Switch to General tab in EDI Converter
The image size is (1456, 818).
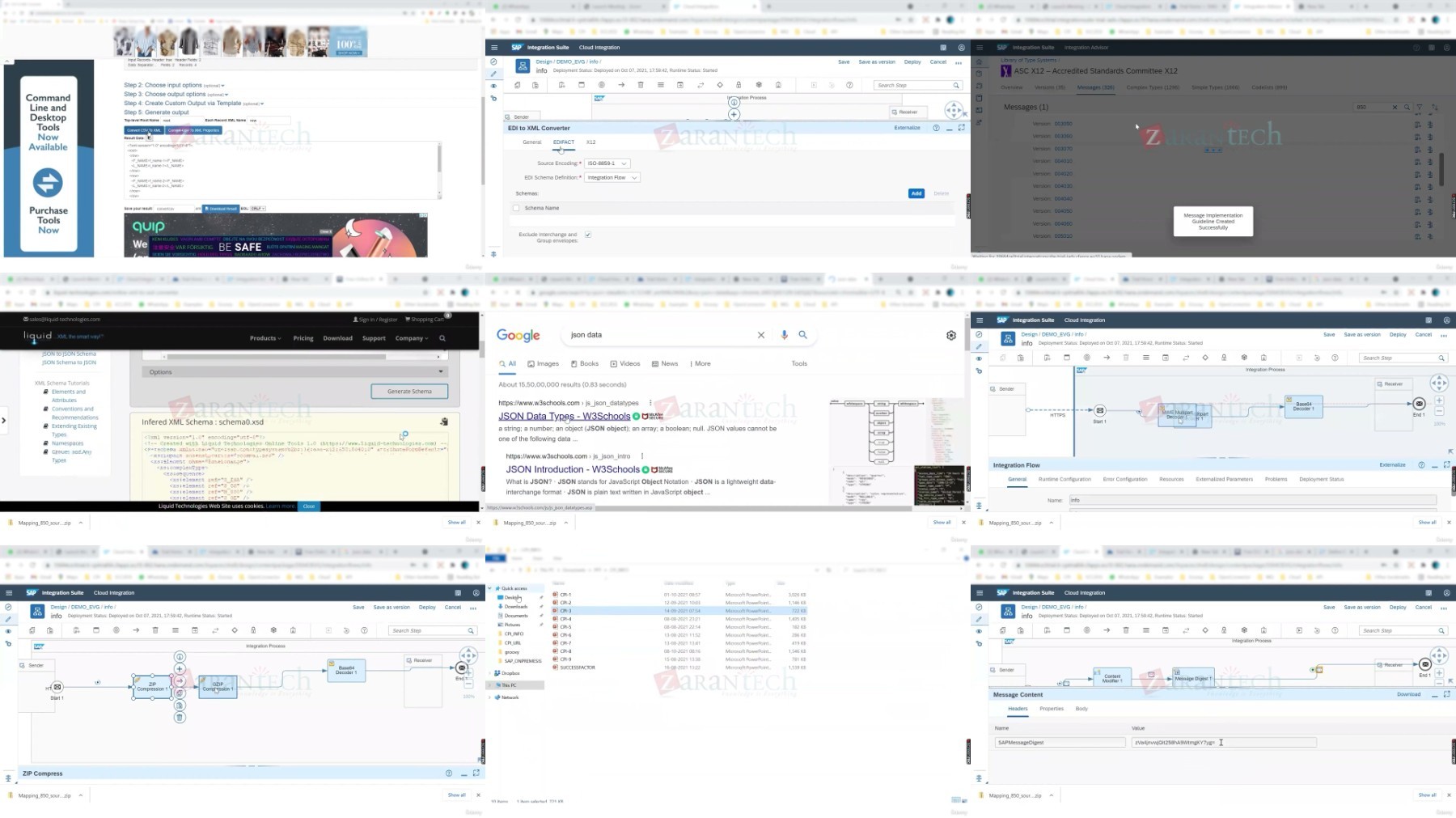(x=531, y=142)
